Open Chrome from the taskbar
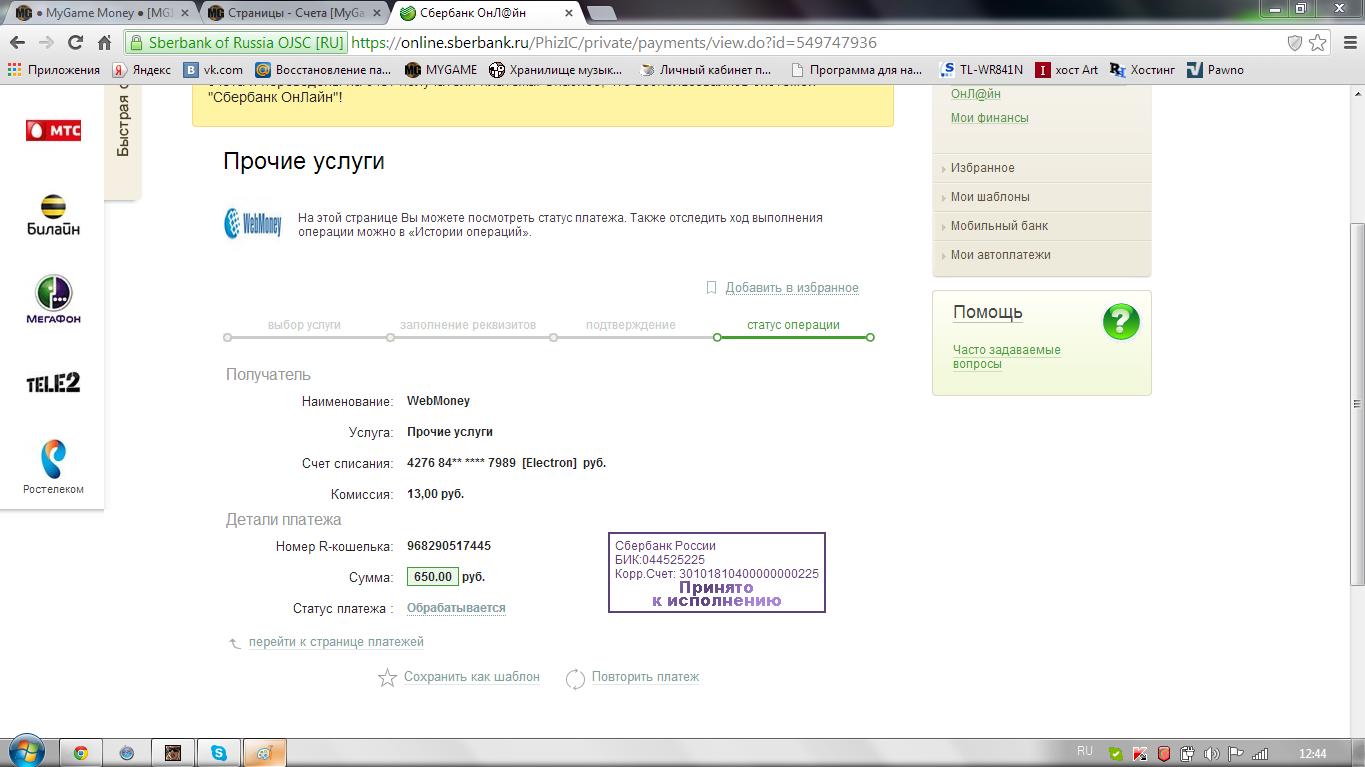1365x767 pixels. (80, 753)
